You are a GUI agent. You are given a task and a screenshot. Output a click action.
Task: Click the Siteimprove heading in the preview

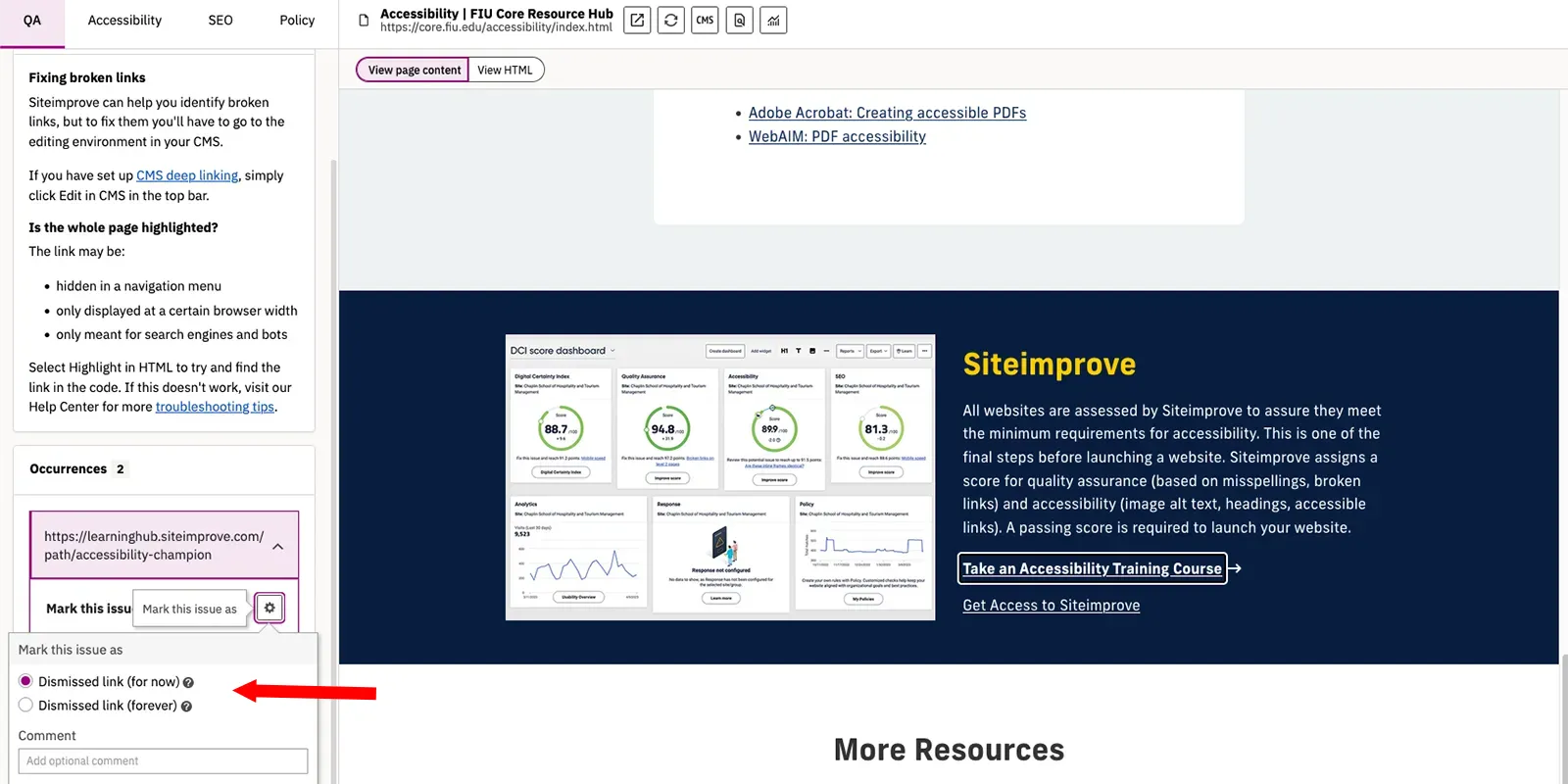1050,364
